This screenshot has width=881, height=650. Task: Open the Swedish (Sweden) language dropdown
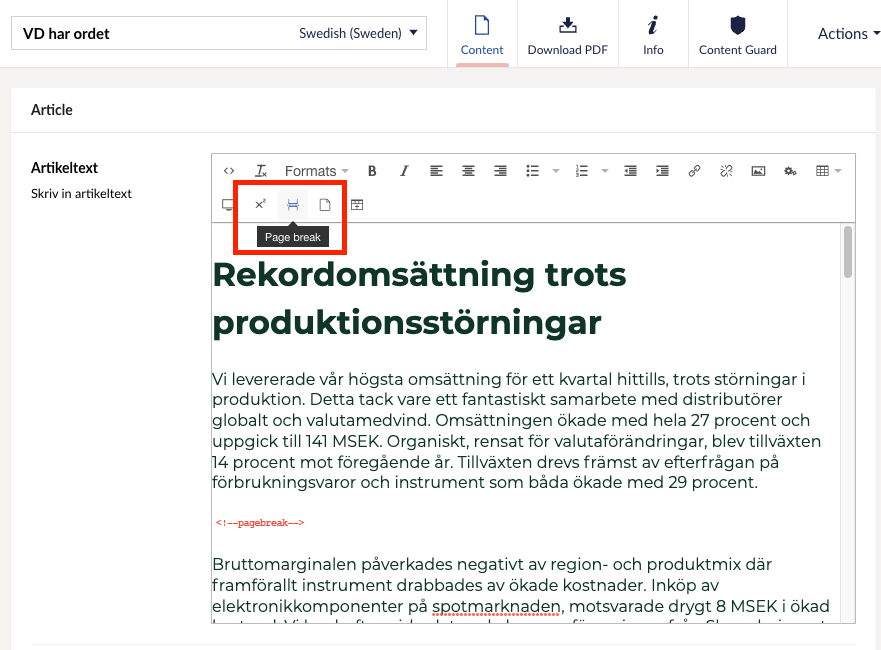pyautogui.click(x=358, y=33)
